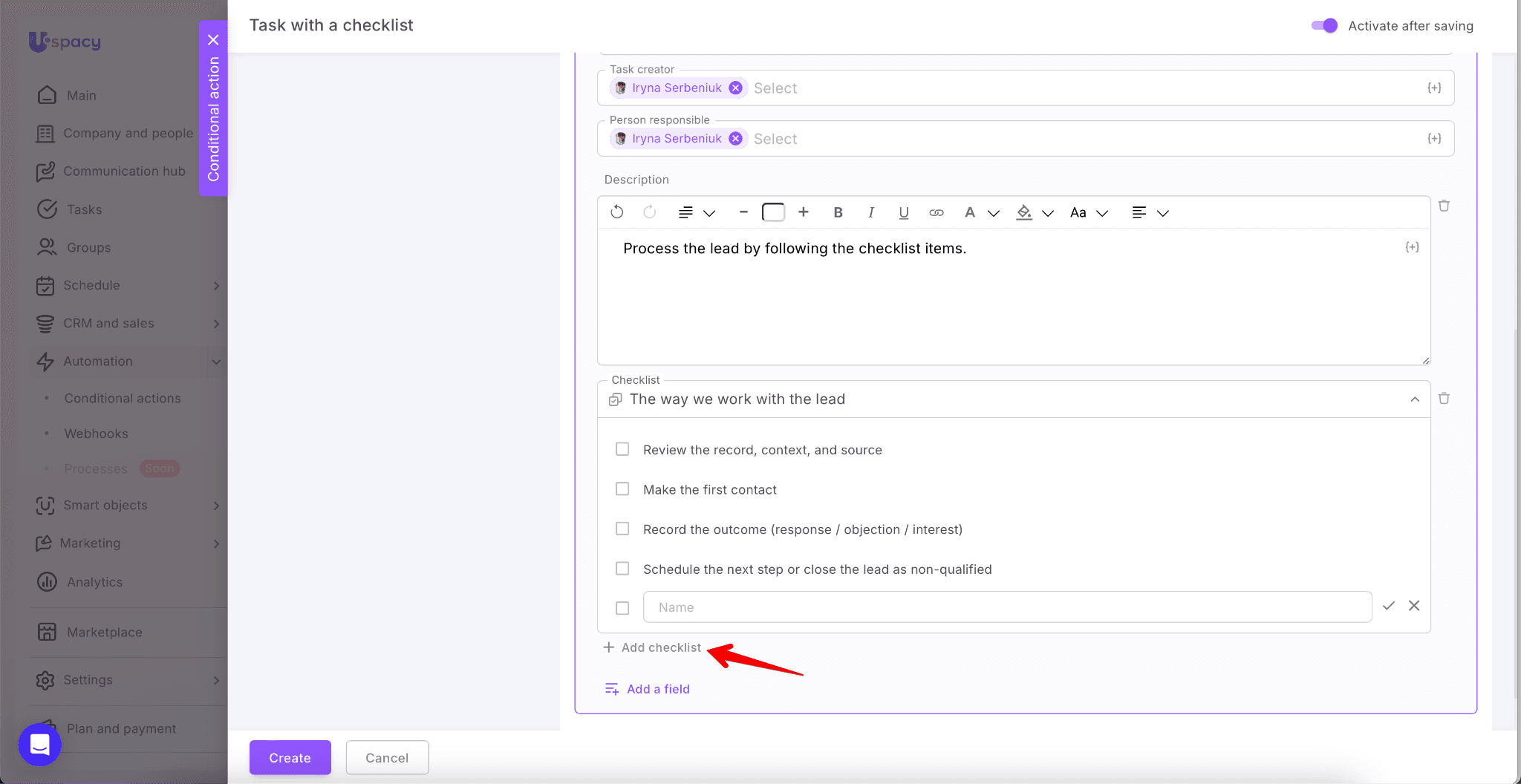This screenshot has width=1521, height=784.
Task: Confirm new checklist item with checkmark icon
Action: (x=1388, y=606)
